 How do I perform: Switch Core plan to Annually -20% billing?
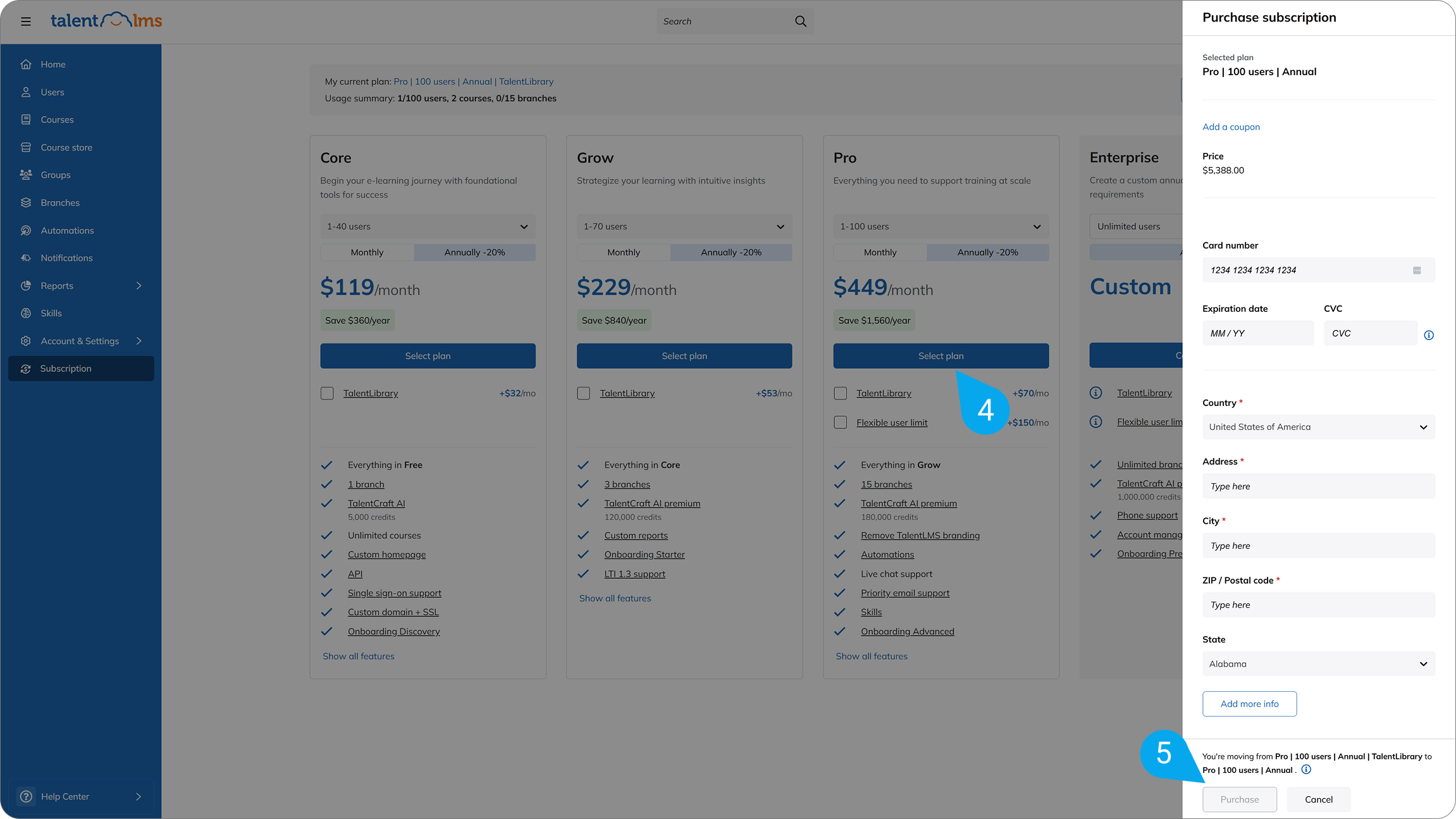coord(474,252)
